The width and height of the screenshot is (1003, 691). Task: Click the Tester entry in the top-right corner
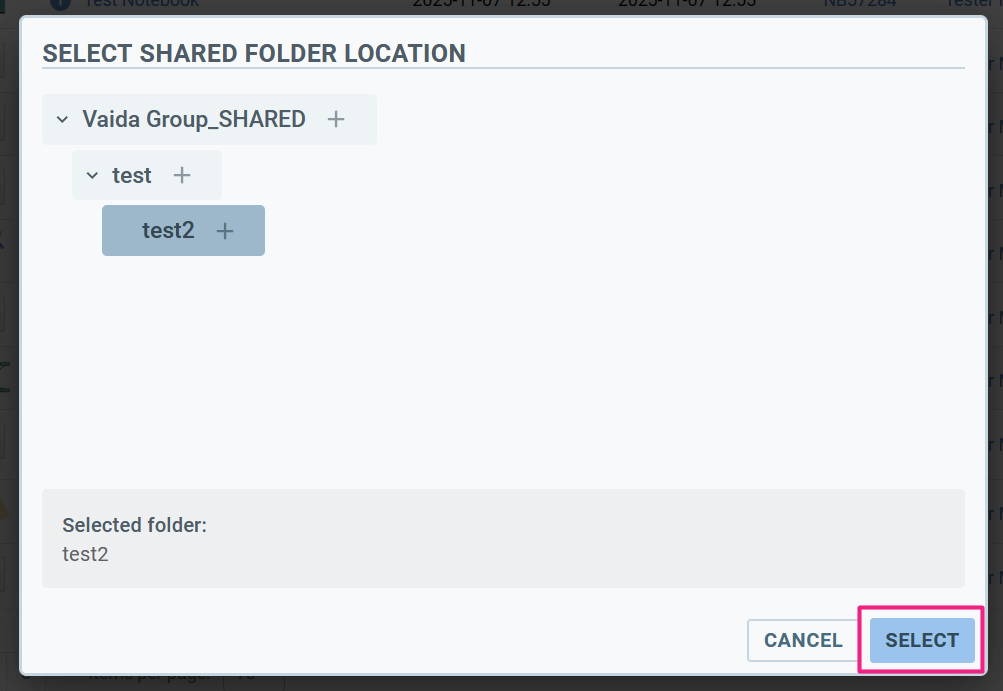tap(968, 4)
